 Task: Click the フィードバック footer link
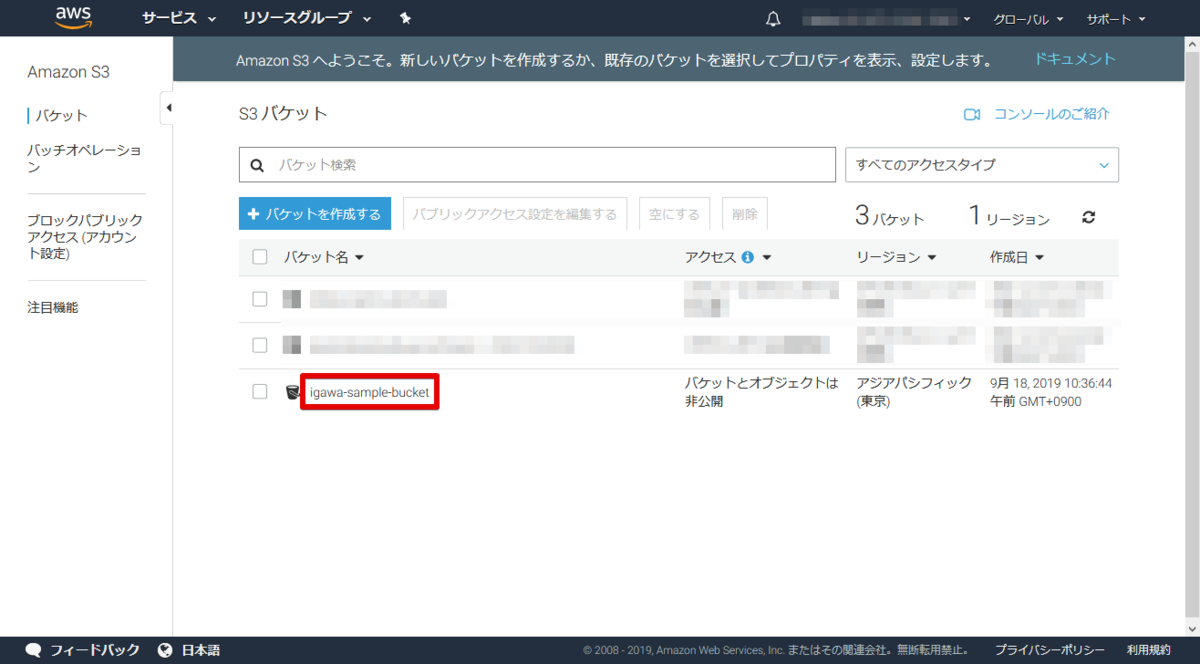click(x=95, y=650)
